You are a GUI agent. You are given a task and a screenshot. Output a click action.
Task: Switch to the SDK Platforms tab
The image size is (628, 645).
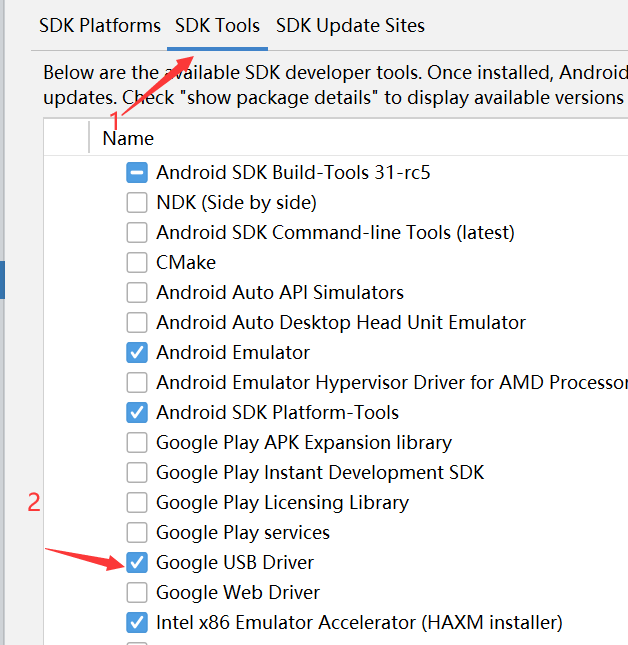pyautogui.click(x=100, y=26)
